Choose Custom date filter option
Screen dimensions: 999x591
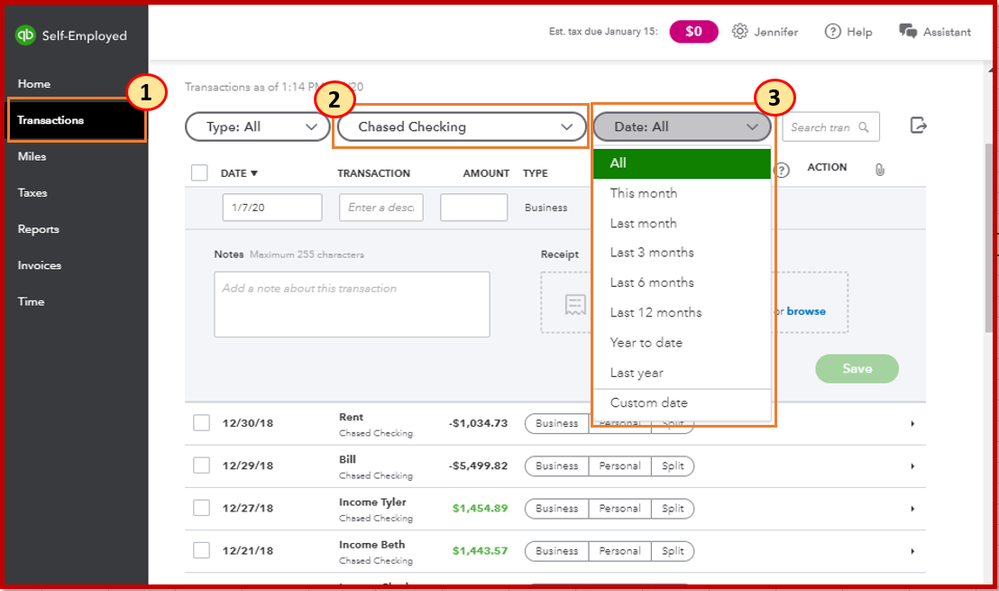(x=682, y=402)
